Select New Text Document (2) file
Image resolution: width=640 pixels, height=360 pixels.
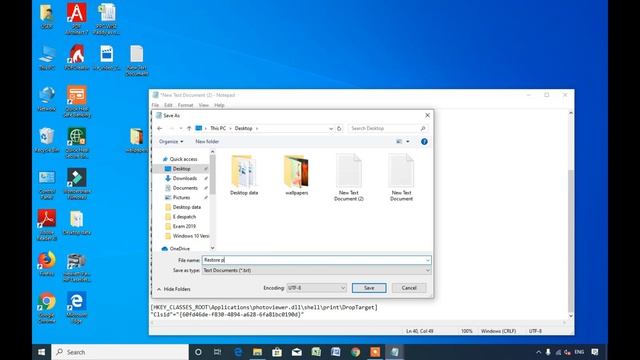pos(349,178)
